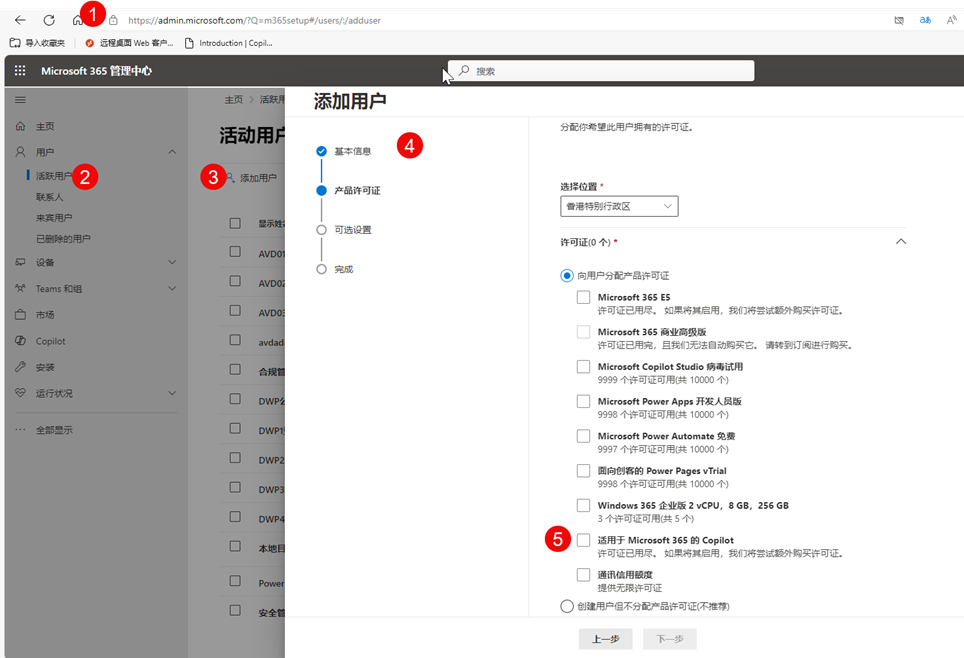Image resolution: width=964 pixels, height=658 pixels.
Task: Click the 设备 device icon in the sidebar
Action: coord(20,262)
